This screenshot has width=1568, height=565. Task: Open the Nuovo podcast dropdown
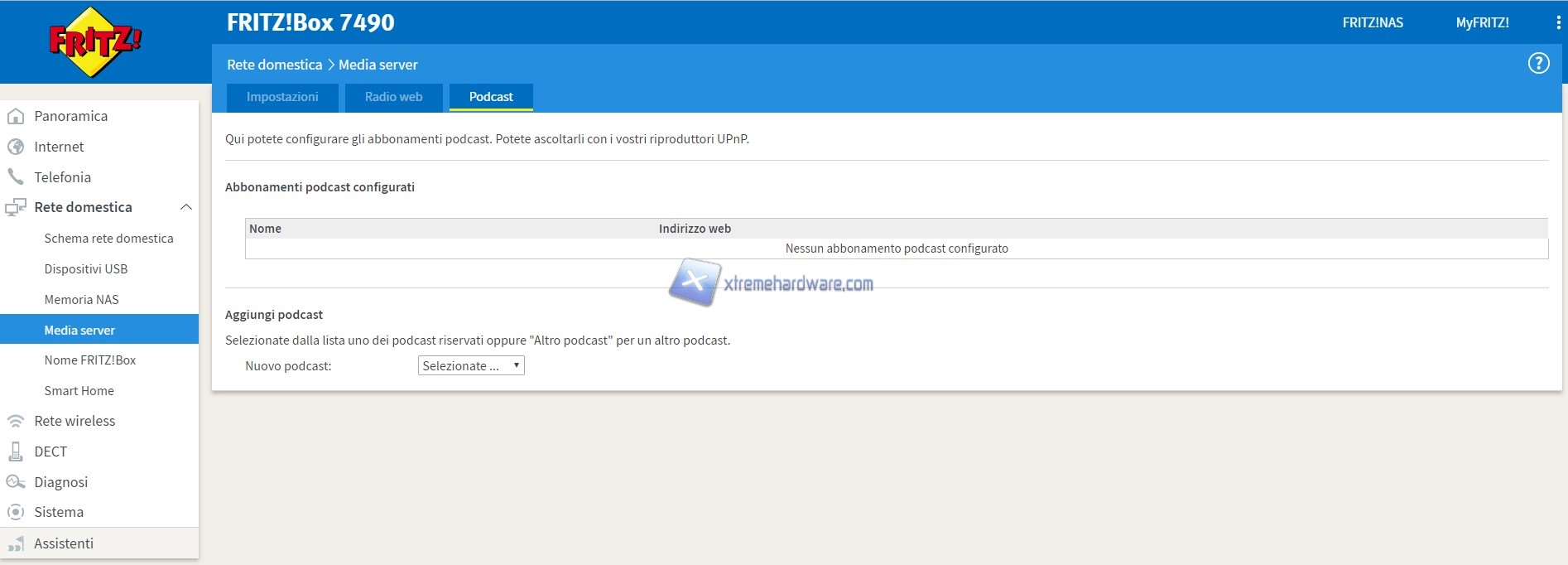click(x=471, y=366)
